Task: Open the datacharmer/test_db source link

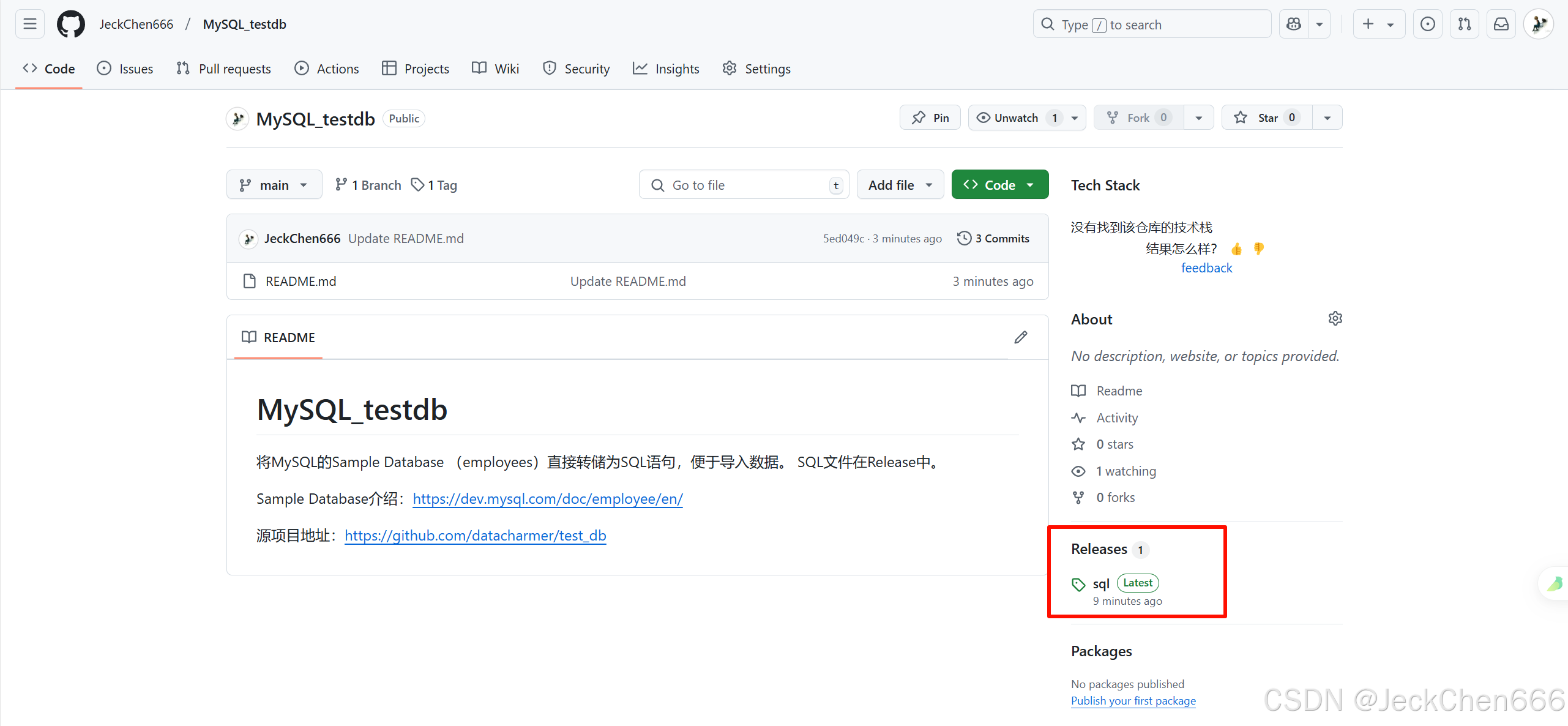Action: (x=476, y=535)
